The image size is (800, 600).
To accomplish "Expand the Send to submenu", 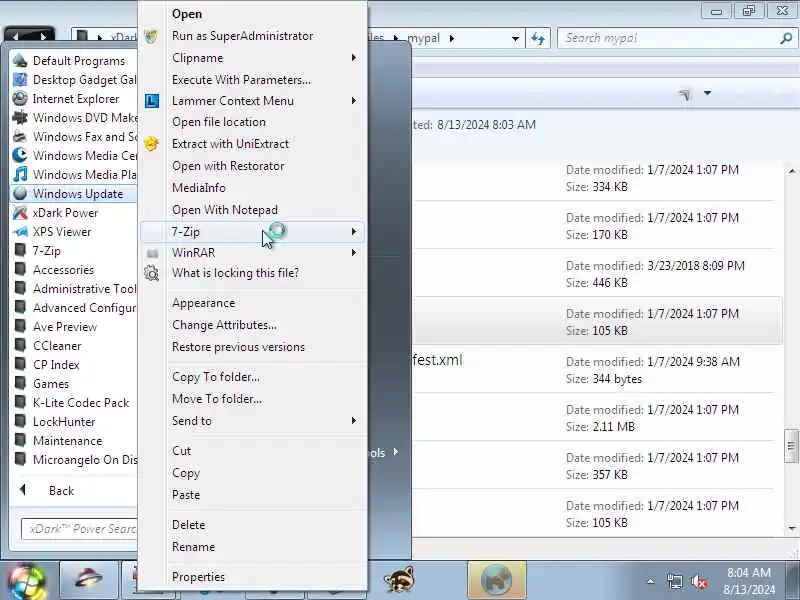I will [x=253, y=421].
